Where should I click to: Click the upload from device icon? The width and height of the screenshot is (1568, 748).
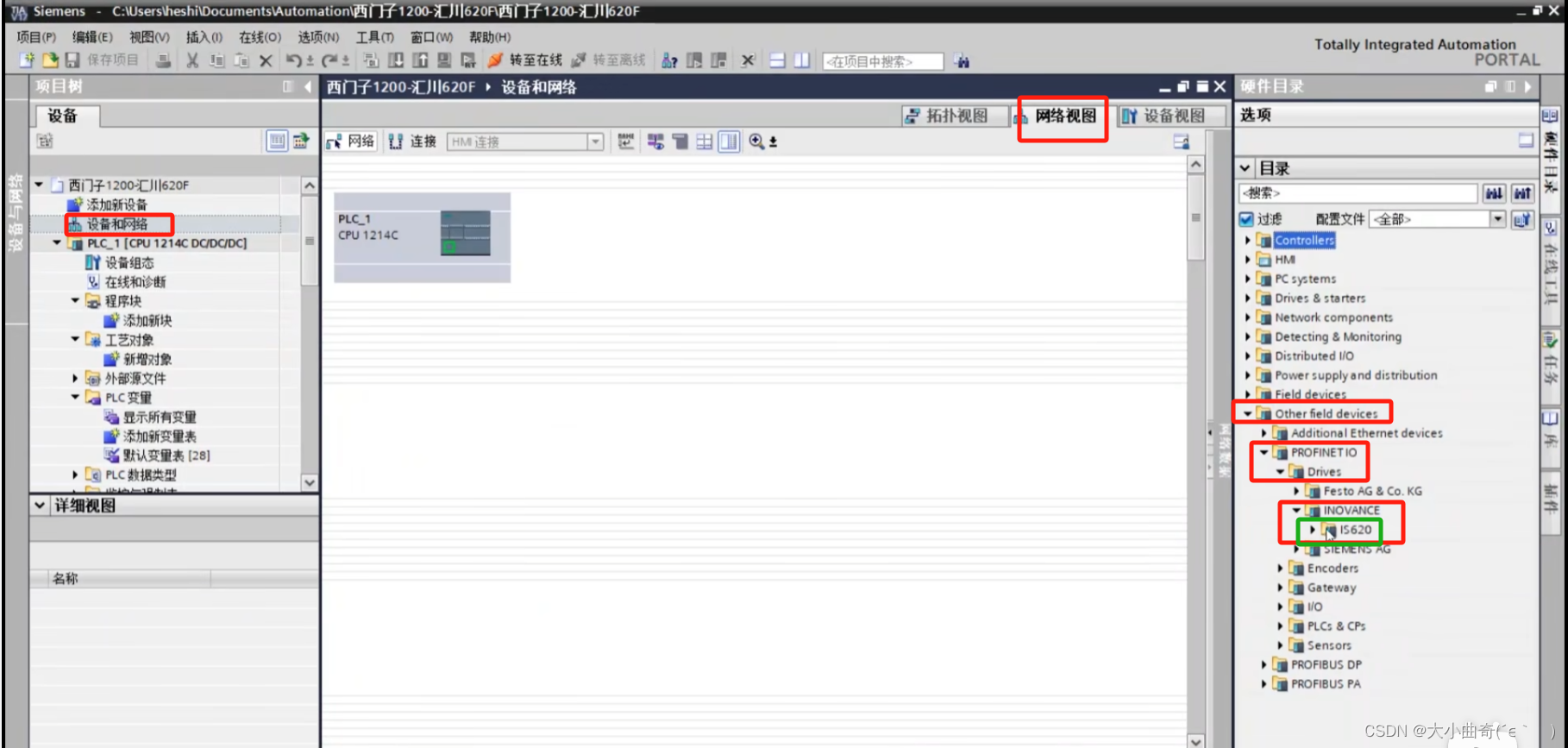pos(420,60)
